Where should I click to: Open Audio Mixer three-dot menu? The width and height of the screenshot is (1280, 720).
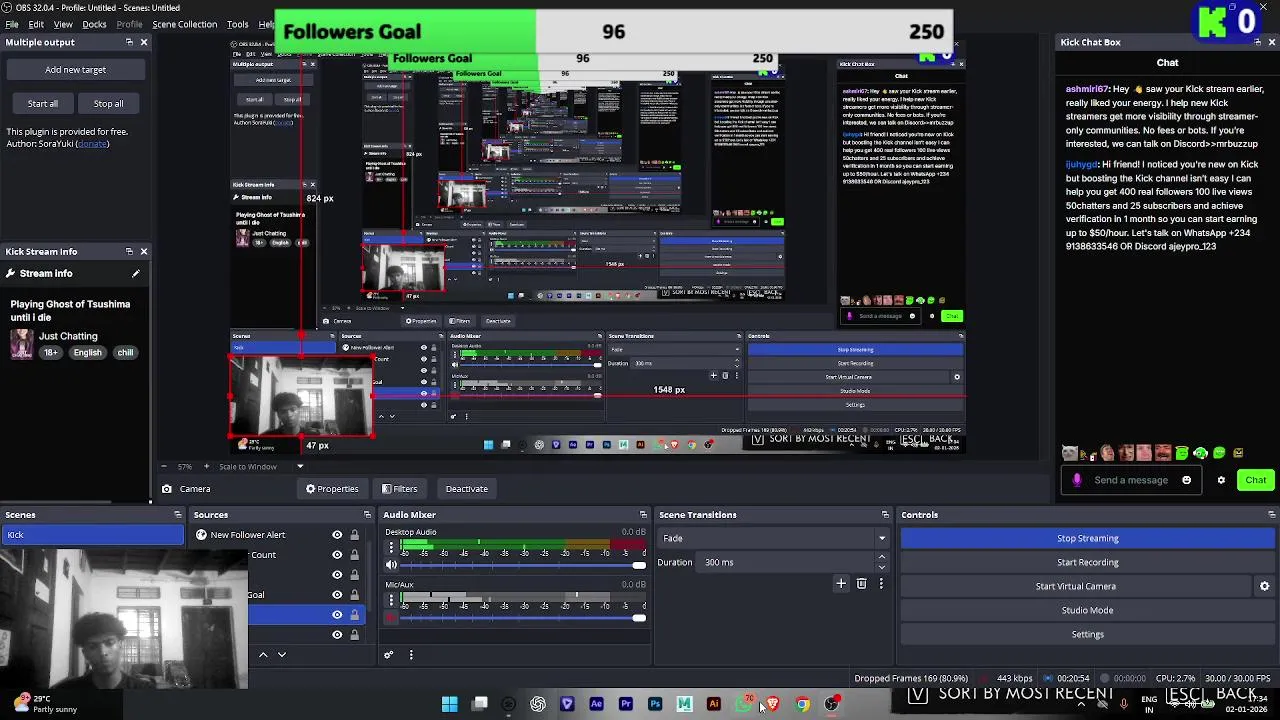411,655
